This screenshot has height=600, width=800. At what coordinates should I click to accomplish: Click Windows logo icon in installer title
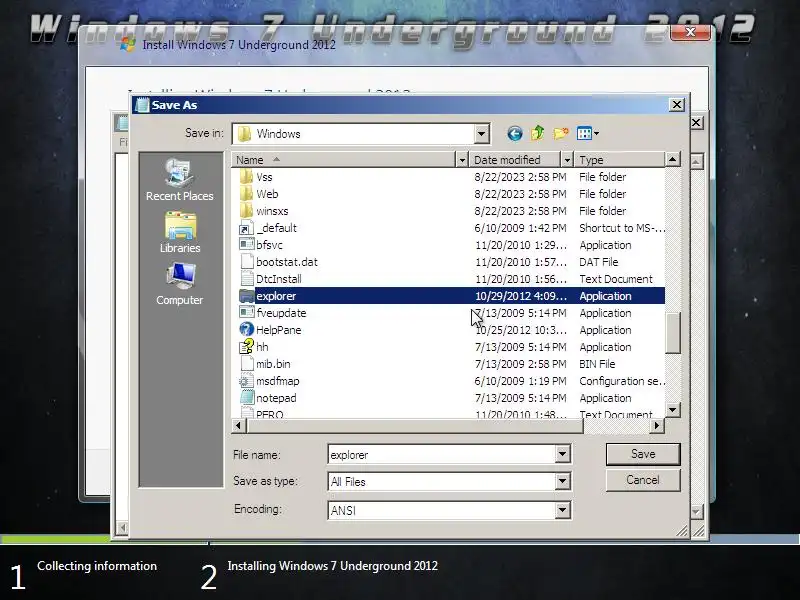coord(128,44)
